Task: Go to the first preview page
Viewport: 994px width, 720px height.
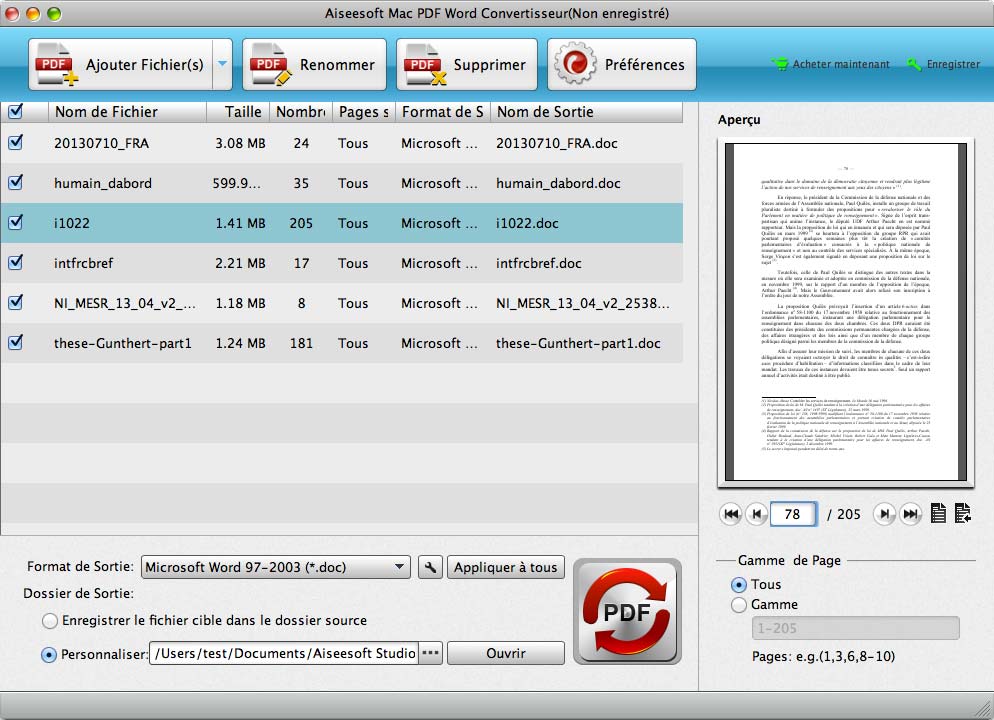Action: pos(731,514)
